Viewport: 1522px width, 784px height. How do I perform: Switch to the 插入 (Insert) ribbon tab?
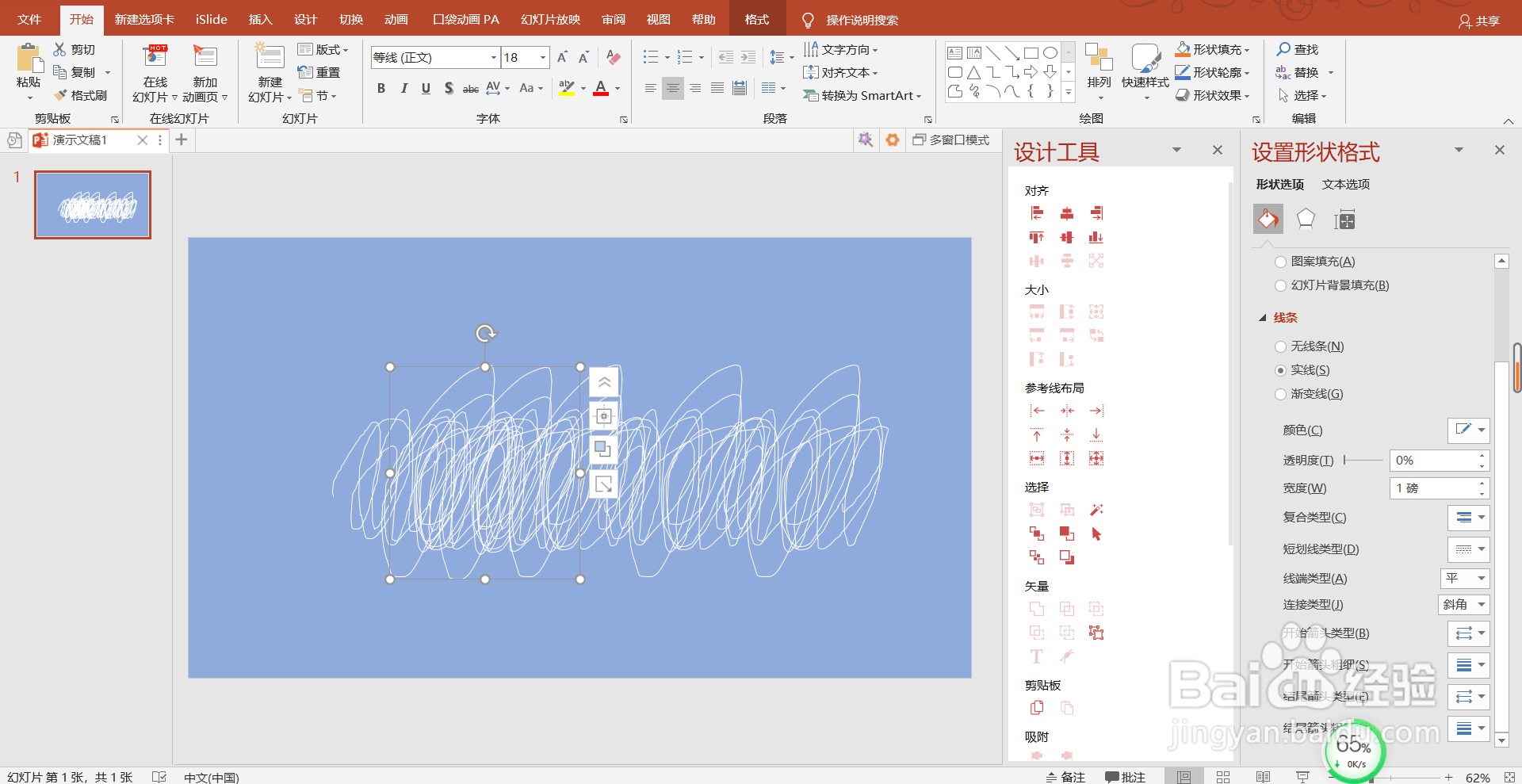pos(260,19)
